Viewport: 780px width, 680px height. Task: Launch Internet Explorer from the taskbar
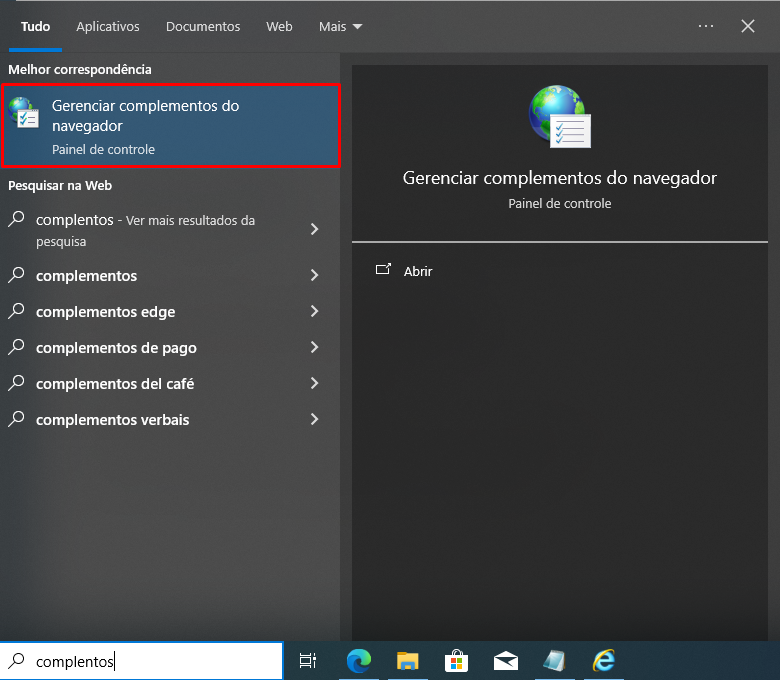pyautogui.click(x=603, y=661)
